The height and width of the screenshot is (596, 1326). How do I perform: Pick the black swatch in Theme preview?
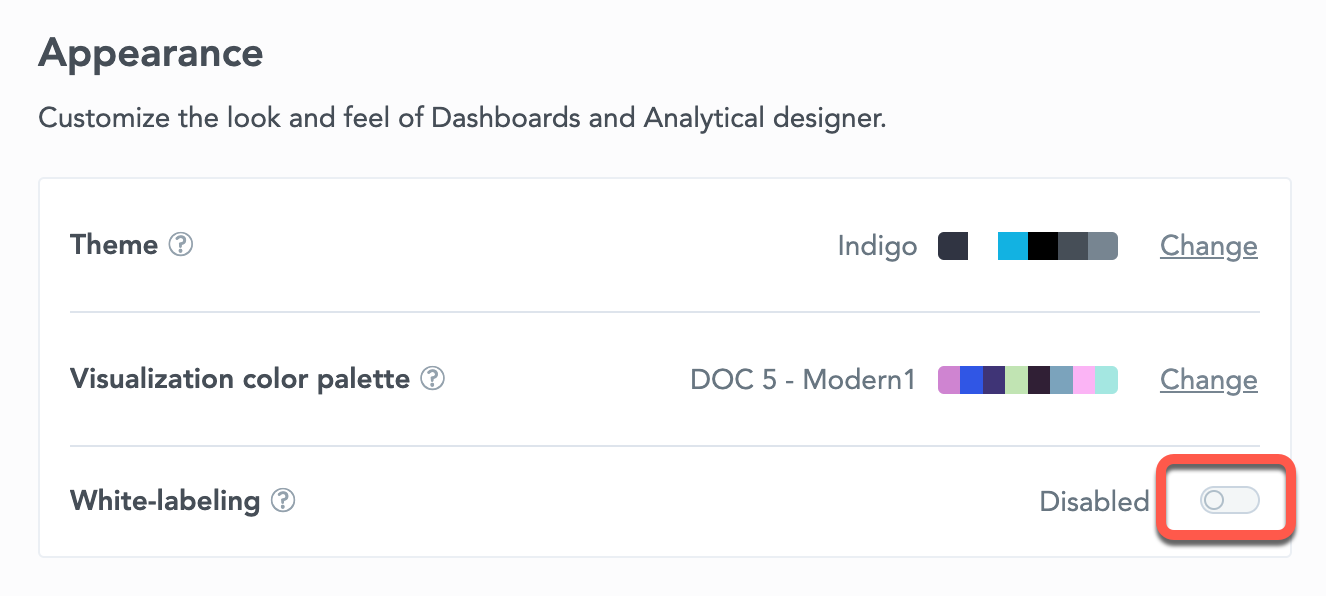pyautogui.click(x=1043, y=246)
